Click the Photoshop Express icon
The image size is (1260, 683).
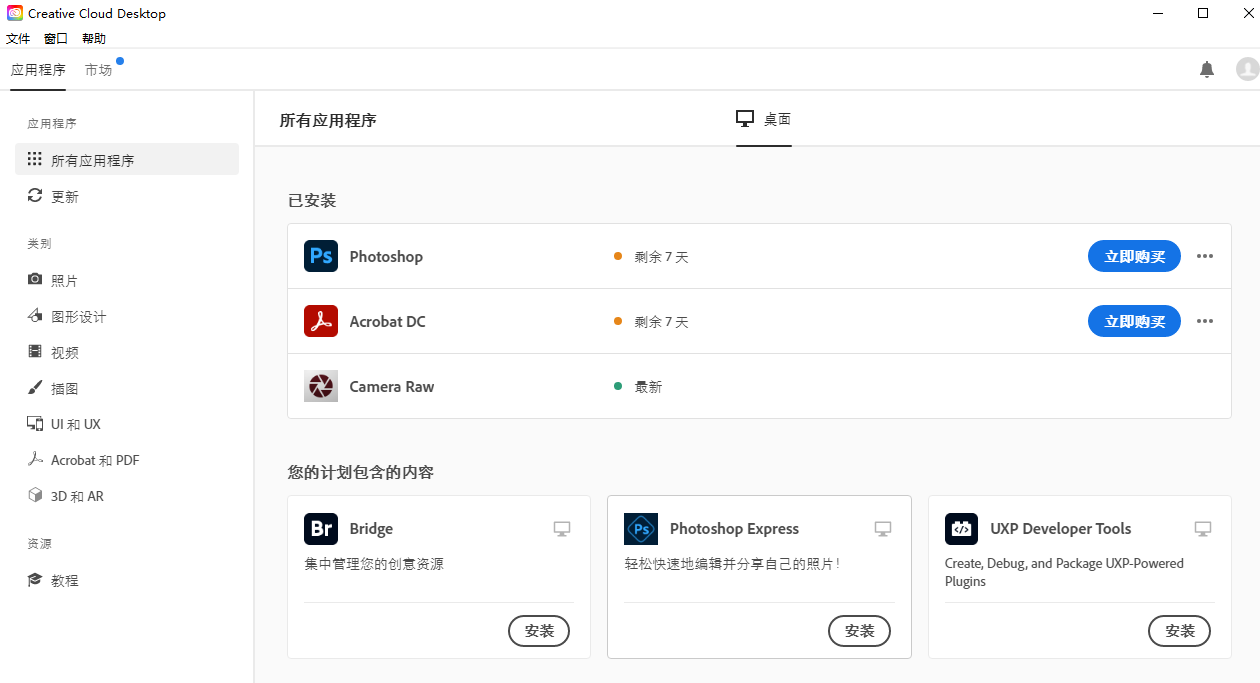tap(641, 529)
